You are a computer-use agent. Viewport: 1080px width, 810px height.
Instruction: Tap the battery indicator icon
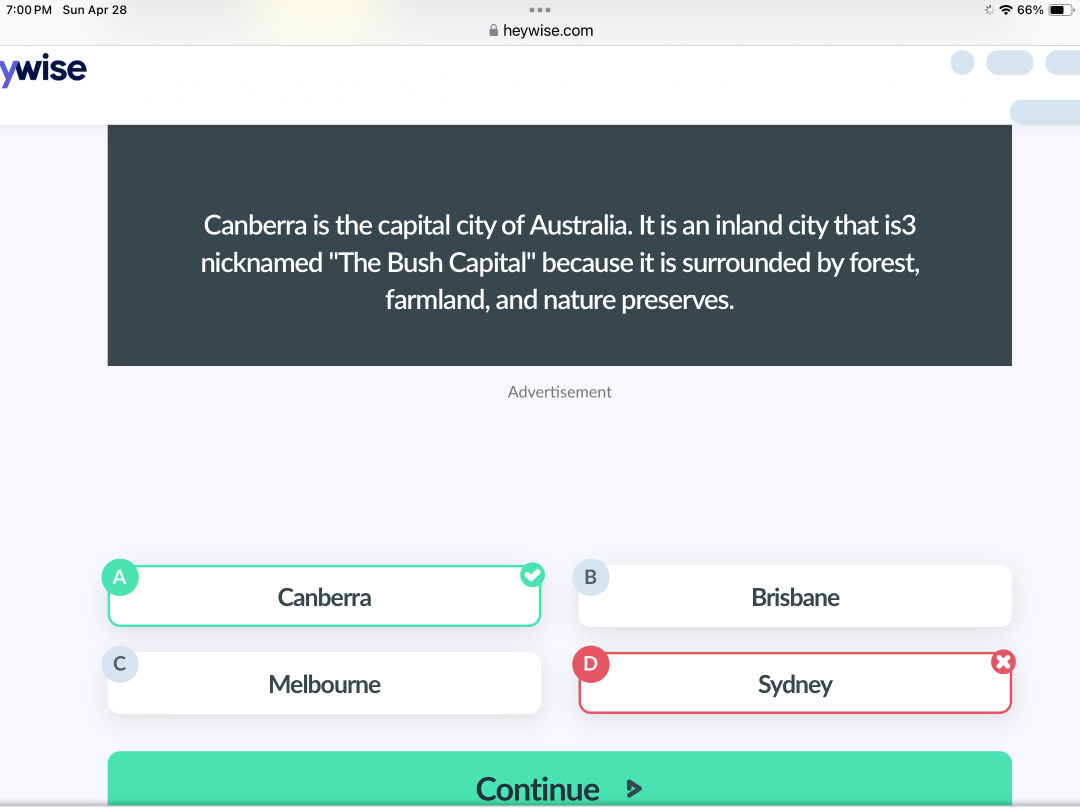pos(1061,10)
